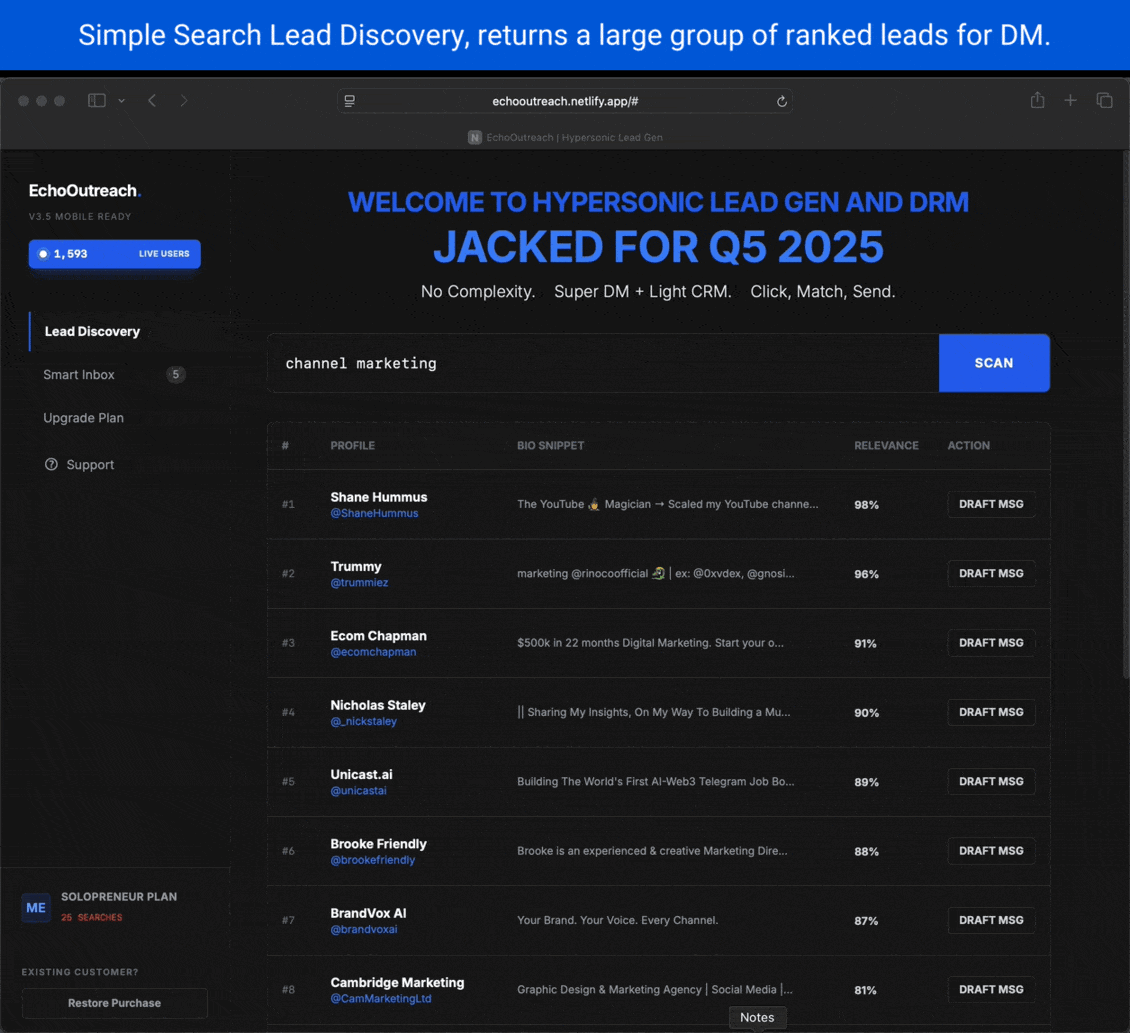Start a search with the SCAN button
This screenshot has width=1130, height=1033.
click(x=994, y=363)
